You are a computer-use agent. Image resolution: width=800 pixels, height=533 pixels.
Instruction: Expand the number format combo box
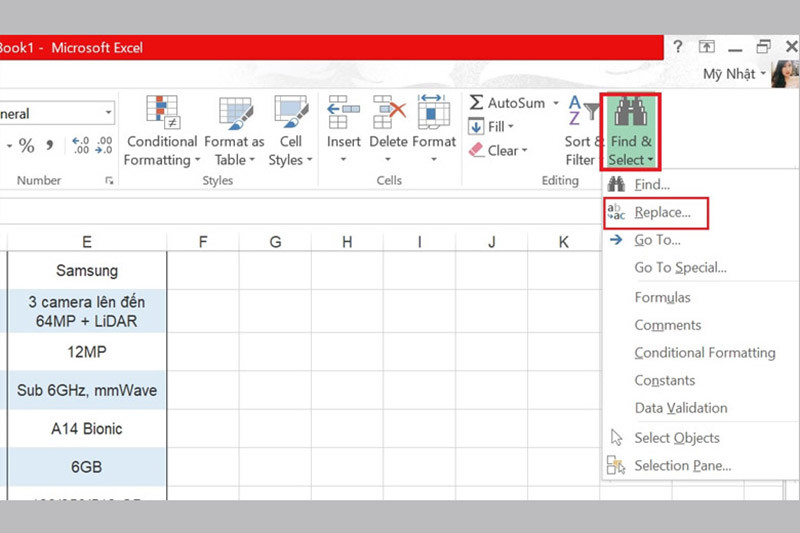pos(108,113)
